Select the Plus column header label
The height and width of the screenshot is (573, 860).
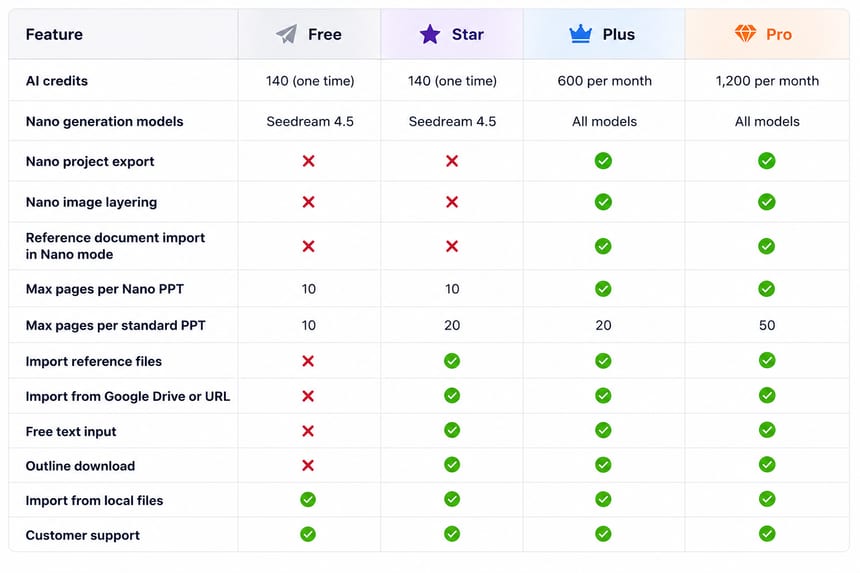619,35
